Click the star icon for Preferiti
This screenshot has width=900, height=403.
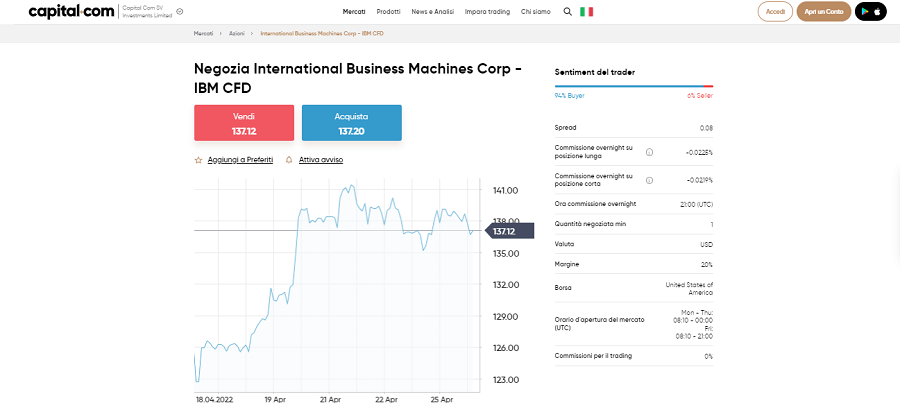[199, 160]
